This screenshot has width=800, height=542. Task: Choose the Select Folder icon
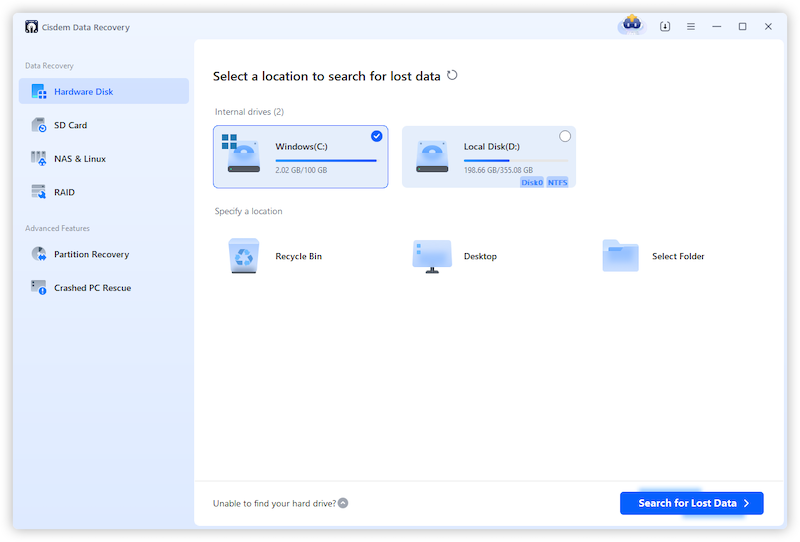[620, 256]
